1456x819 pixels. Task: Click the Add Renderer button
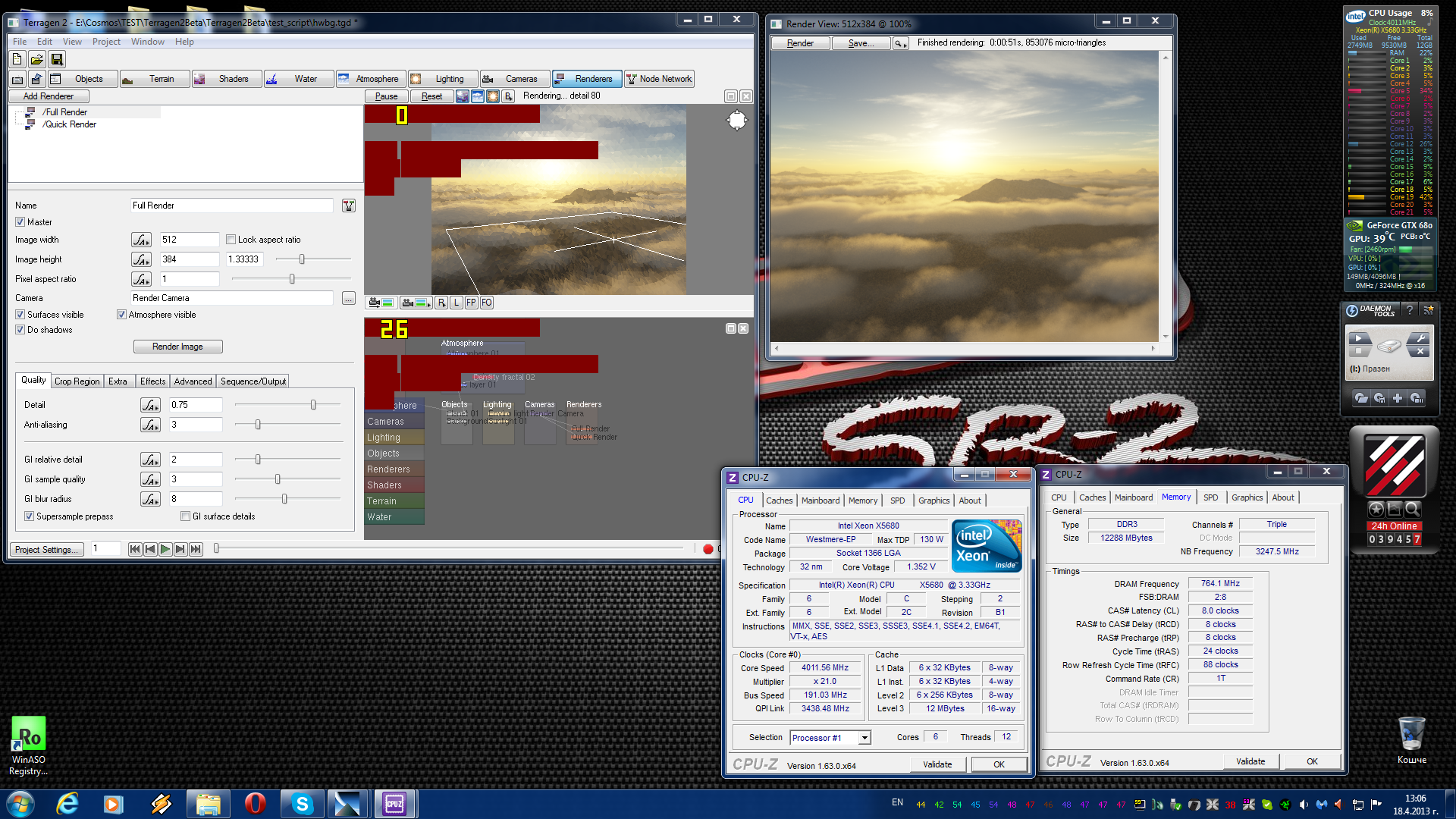[x=49, y=96]
